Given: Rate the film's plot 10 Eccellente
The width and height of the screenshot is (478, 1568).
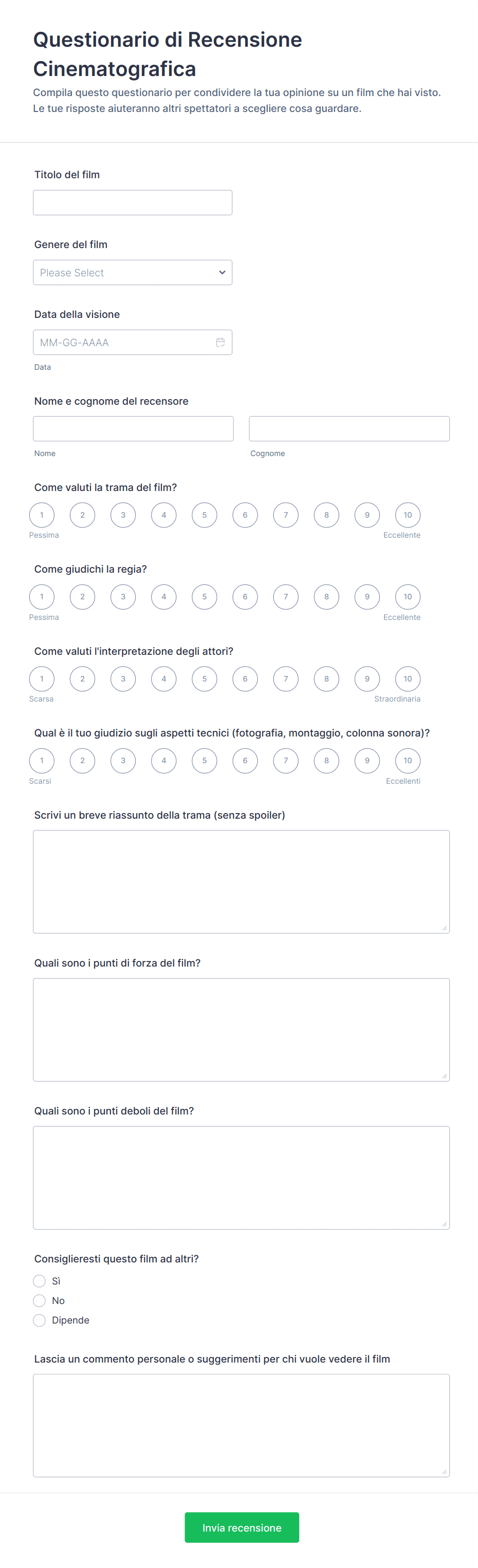Looking at the screenshot, I should tap(408, 515).
